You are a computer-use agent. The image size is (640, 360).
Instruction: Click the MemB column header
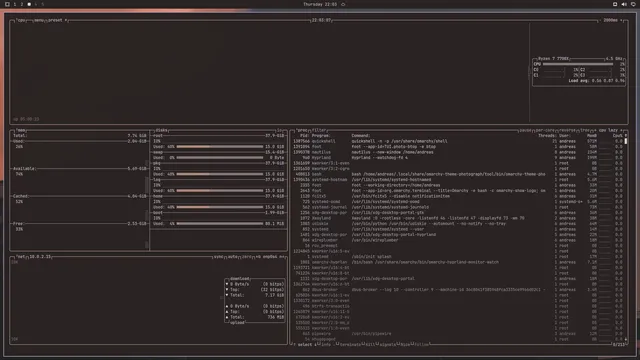point(592,136)
